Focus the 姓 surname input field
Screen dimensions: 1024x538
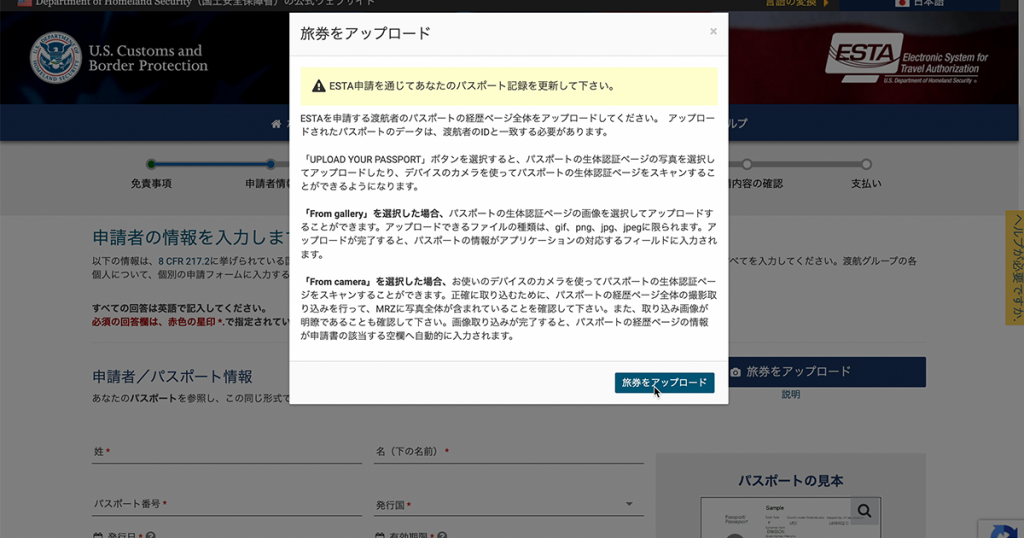click(226, 452)
